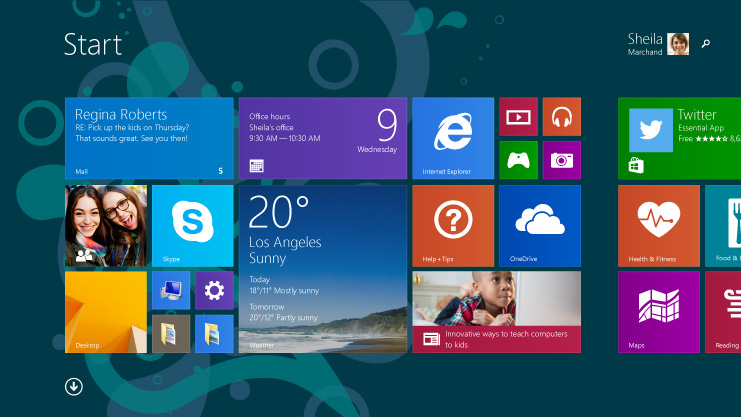Open the Los Angeles Weather tile

(x=323, y=269)
